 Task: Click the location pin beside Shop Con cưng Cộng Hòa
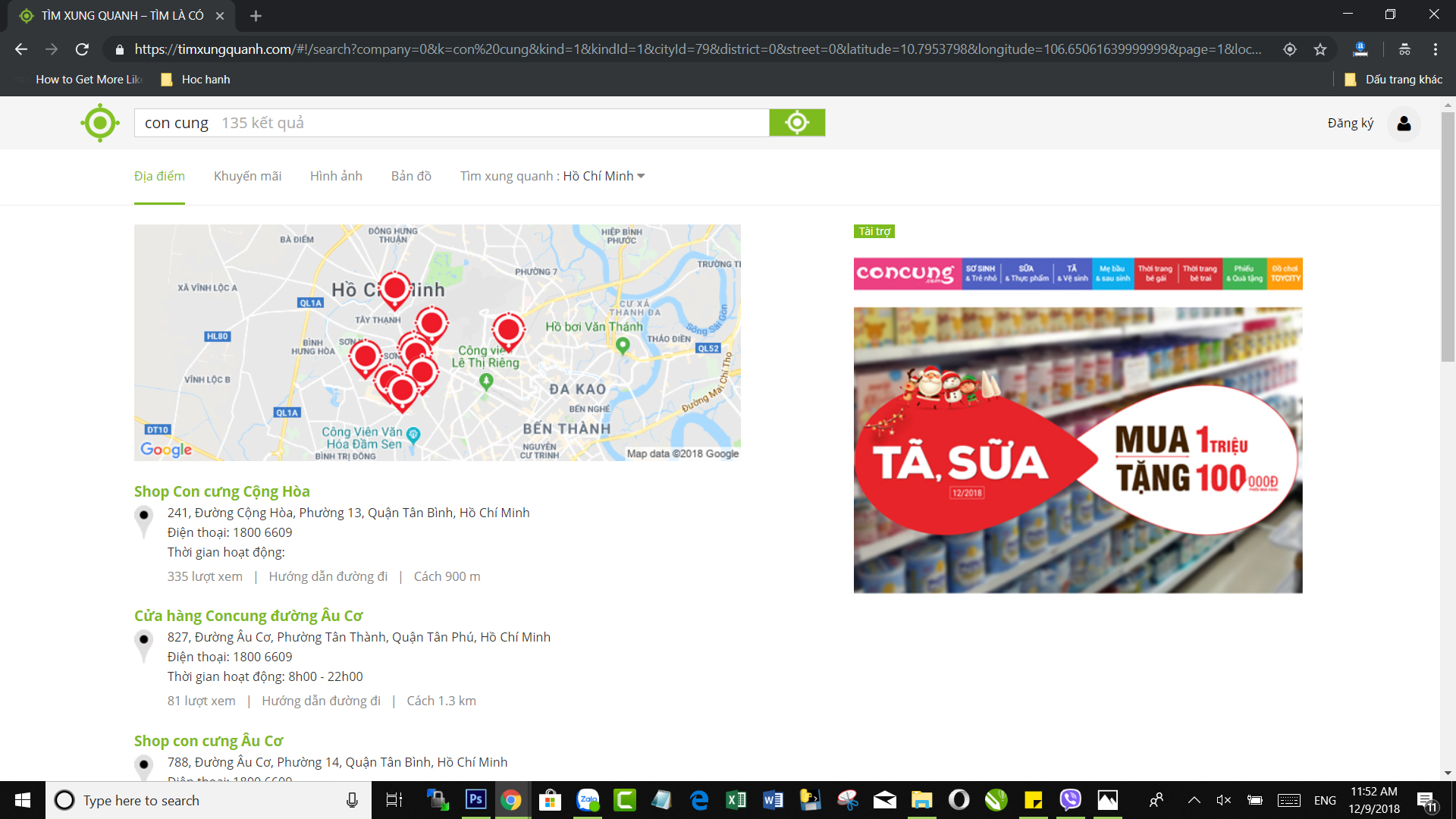[x=143, y=522]
